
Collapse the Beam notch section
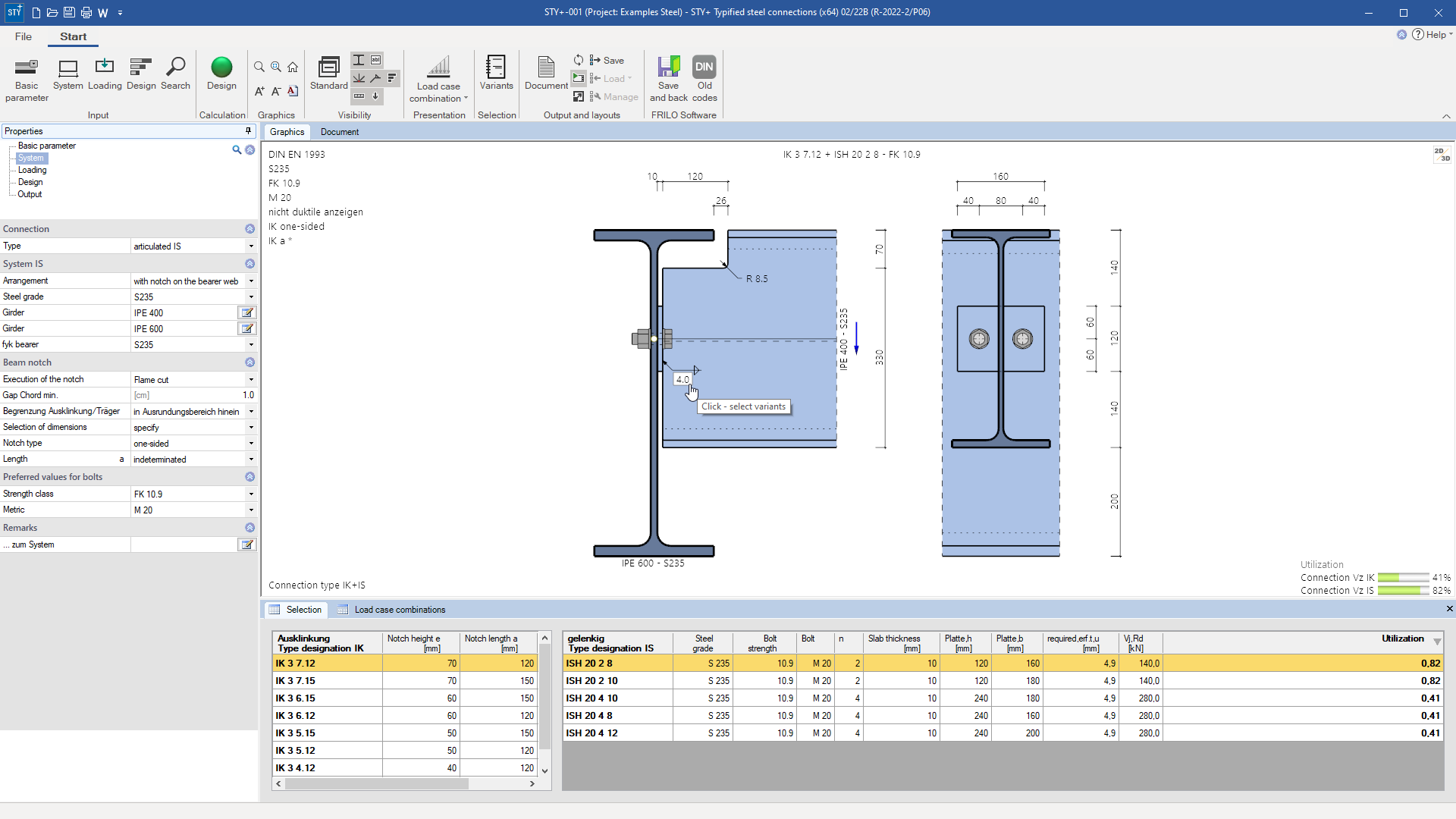249,362
